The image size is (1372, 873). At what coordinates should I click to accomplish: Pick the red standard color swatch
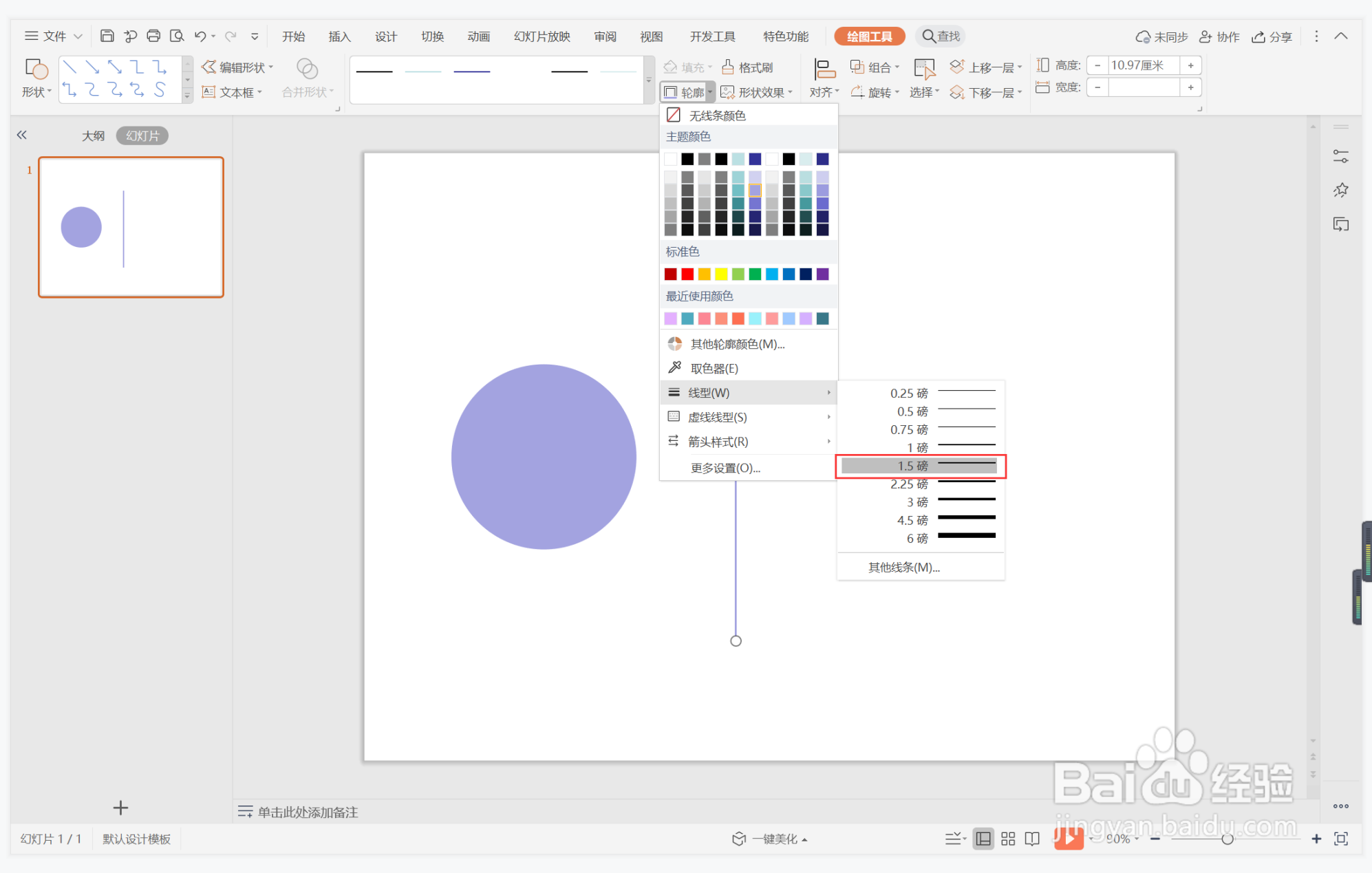687,274
